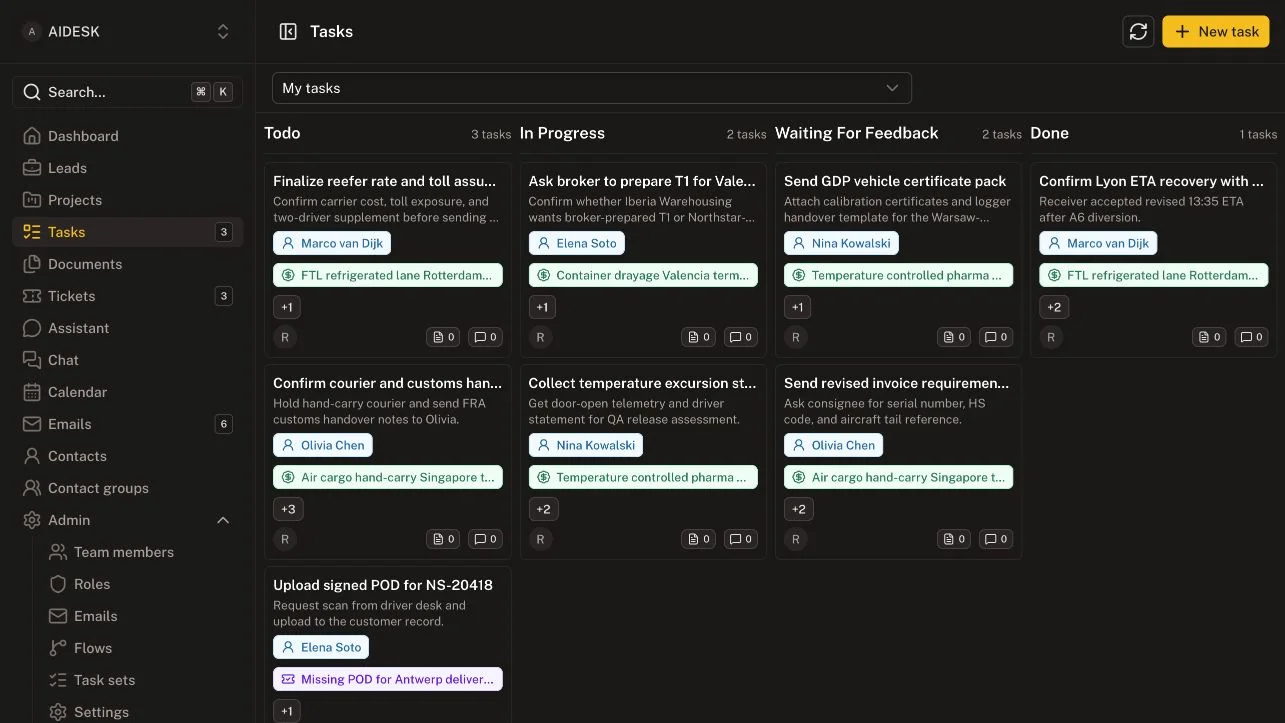Open the Assistant chat bubble icon
Image resolution: width=1285 pixels, height=723 pixels.
(x=32, y=328)
